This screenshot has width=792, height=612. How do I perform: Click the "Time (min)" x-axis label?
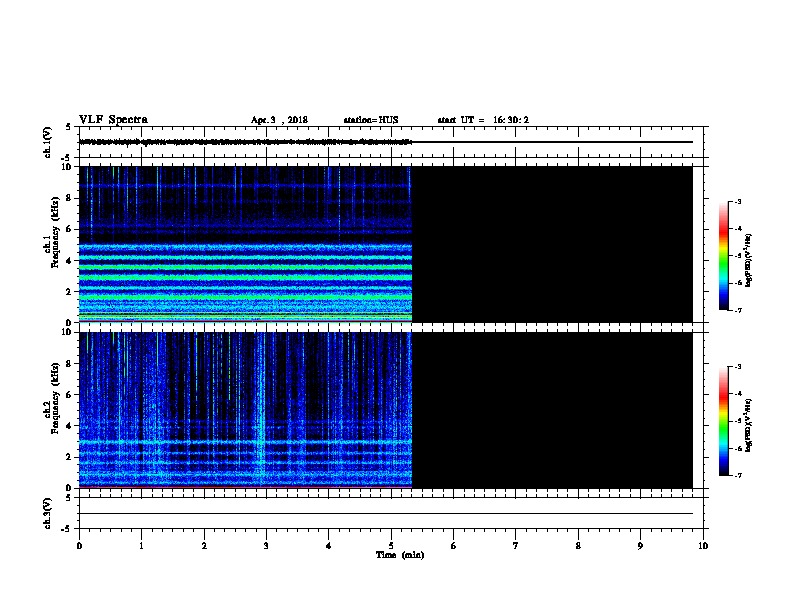pos(400,555)
